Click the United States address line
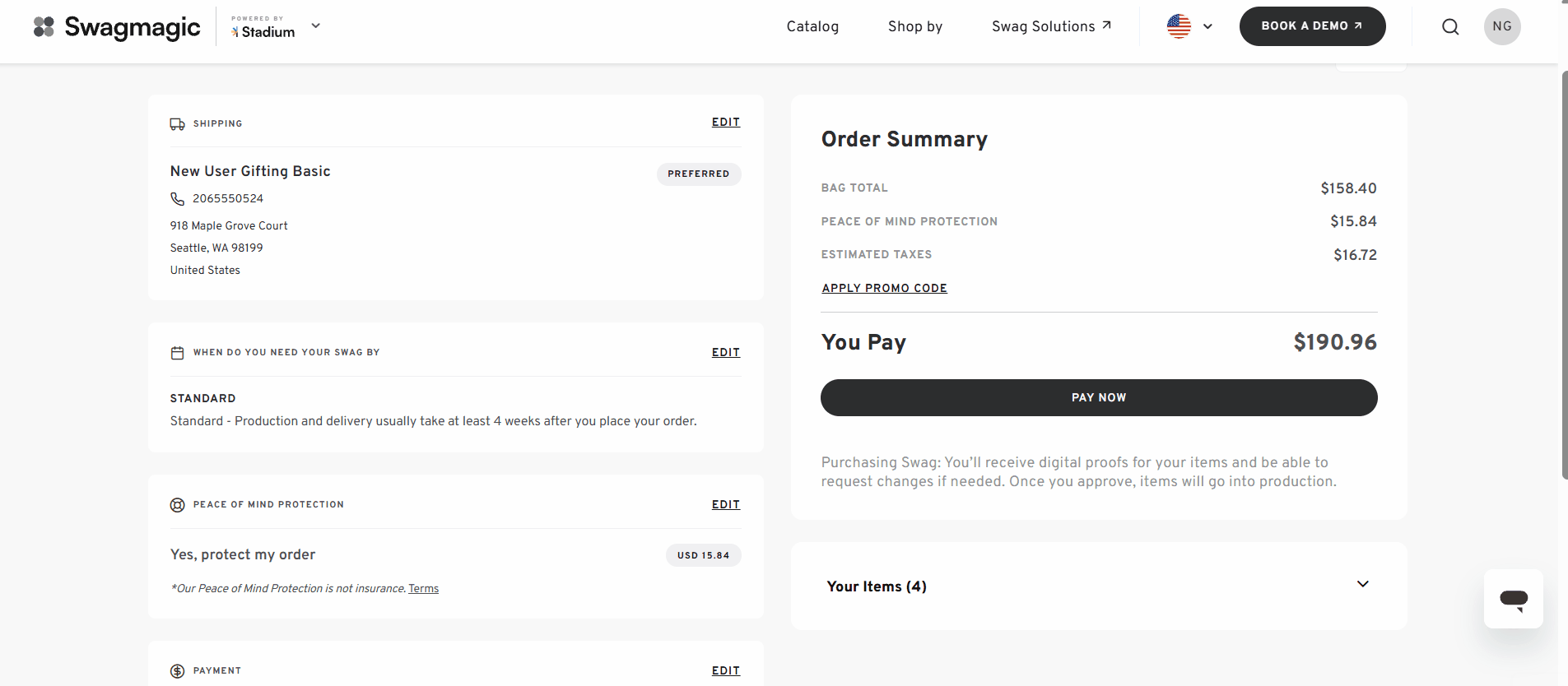Screen dimensions: 1568x686 pyautogui.click(x=205, y=271)
